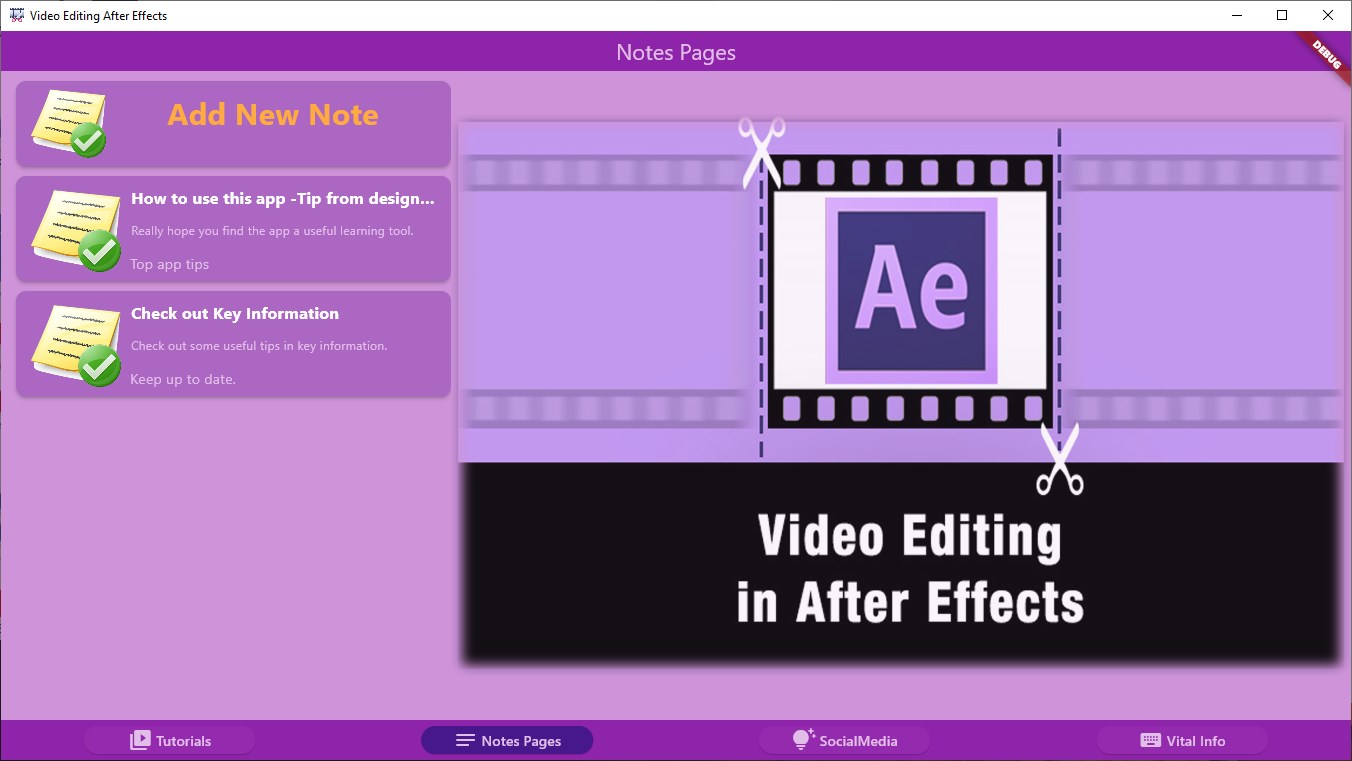Click the Video Editing in After Effects banner
The height and width of the screenshot is (761, 1352).
[900, 392]
